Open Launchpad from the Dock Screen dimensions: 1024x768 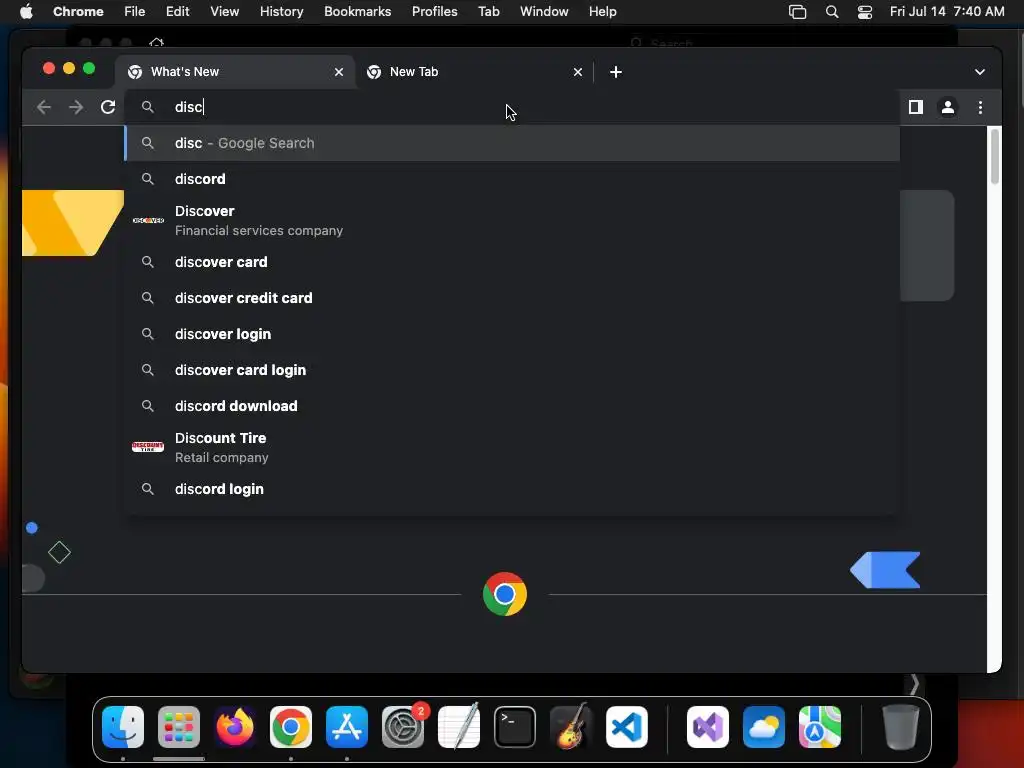click(x=179, y=727)
